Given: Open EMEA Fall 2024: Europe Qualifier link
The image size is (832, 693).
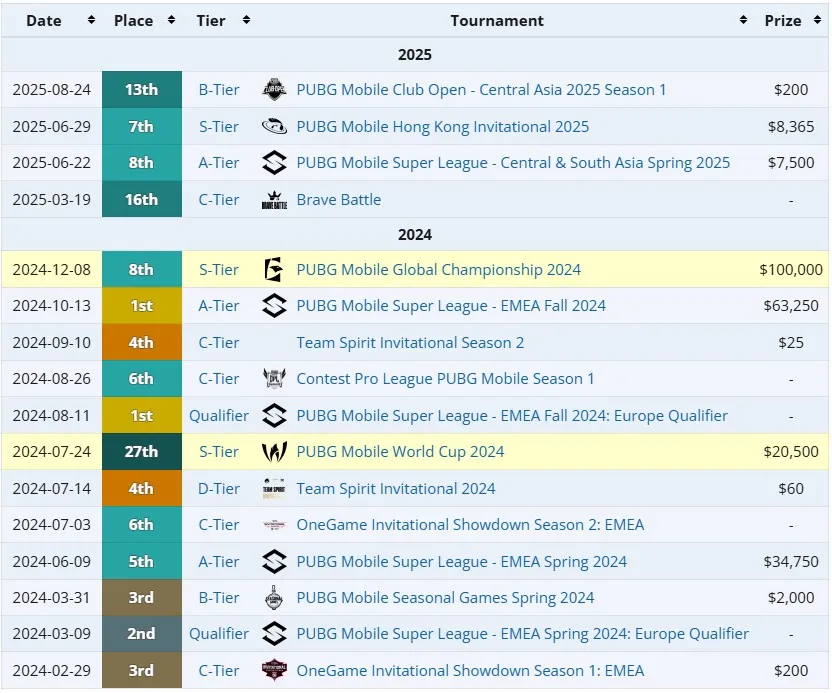Looking at the screenshot, I should click(x=512, y=415).
